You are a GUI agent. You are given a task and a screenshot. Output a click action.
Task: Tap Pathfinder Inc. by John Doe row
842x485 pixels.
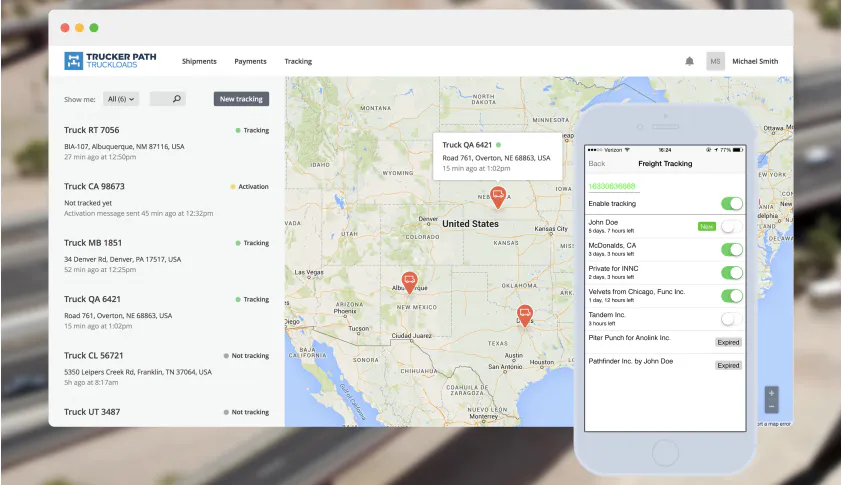pos(665,365)
